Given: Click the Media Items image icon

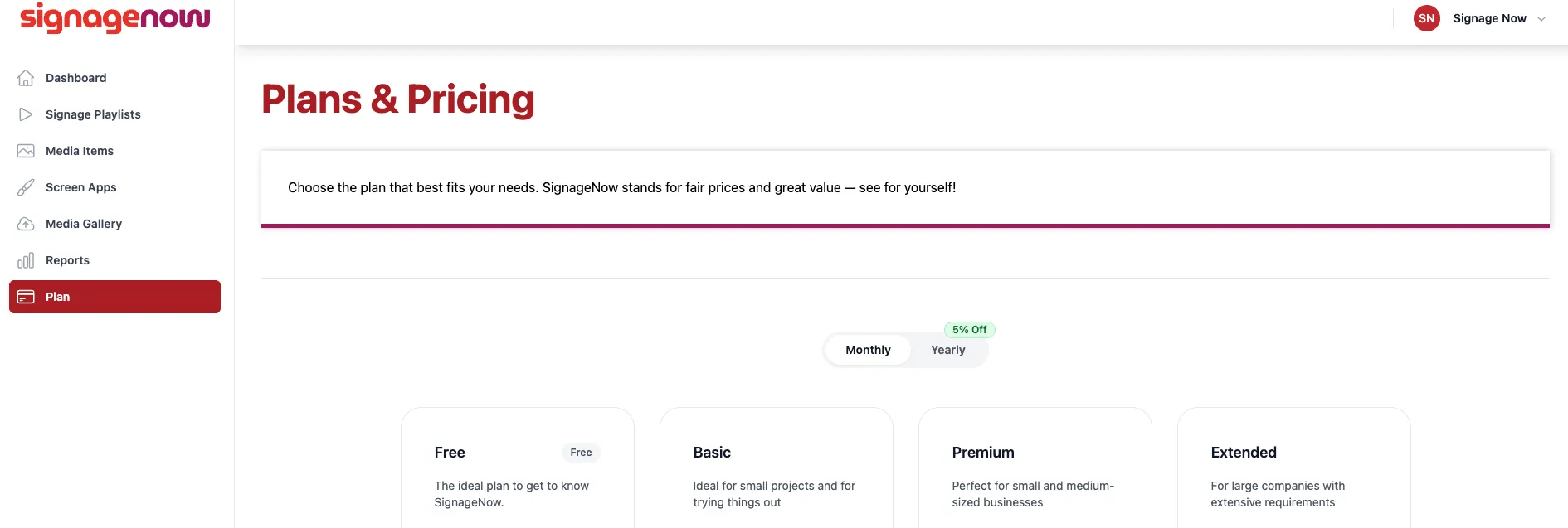Looking at the screenshot, I should tap(26, 151).
